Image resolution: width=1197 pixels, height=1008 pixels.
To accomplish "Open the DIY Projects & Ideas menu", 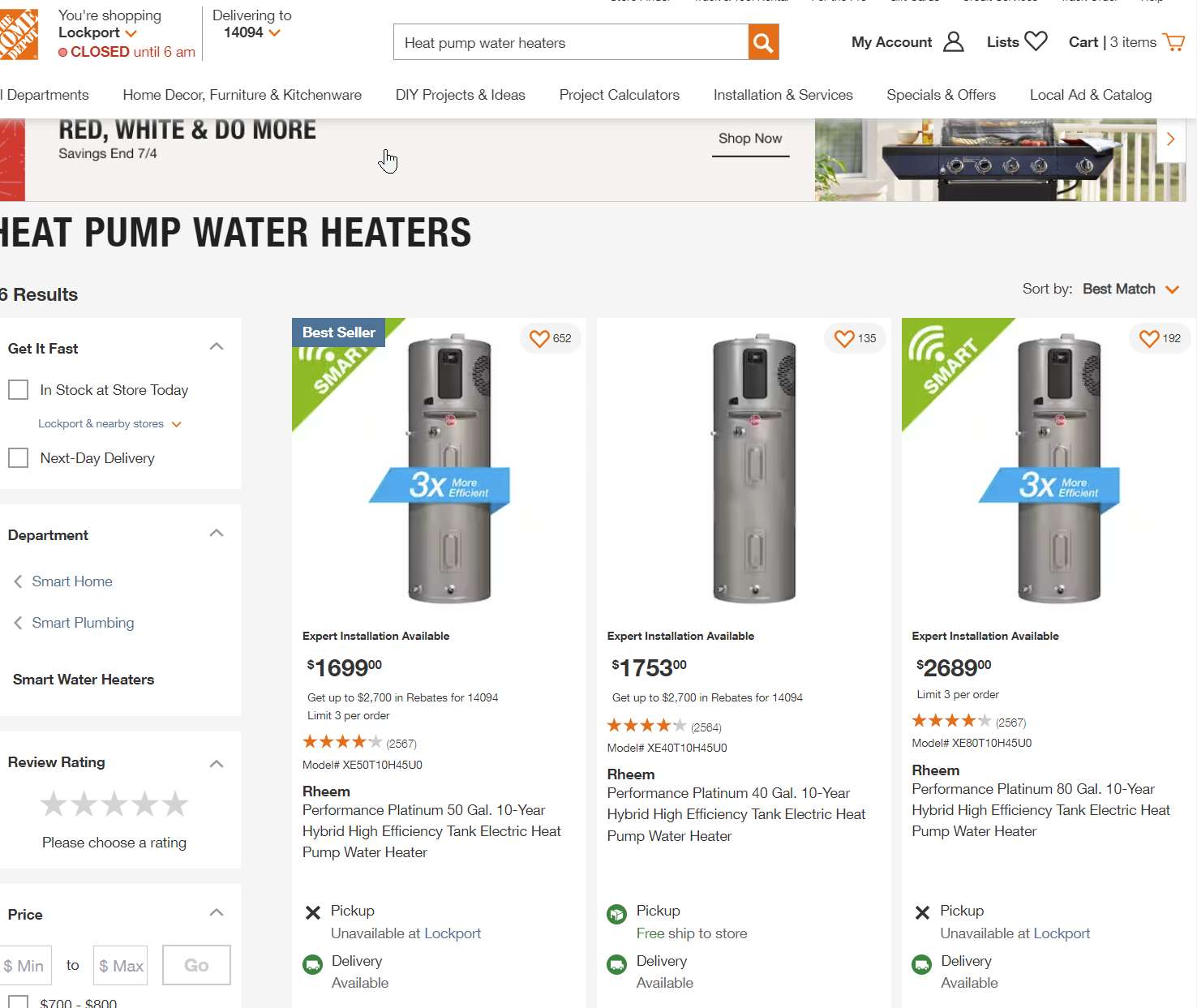I will (x=460, y=95).
